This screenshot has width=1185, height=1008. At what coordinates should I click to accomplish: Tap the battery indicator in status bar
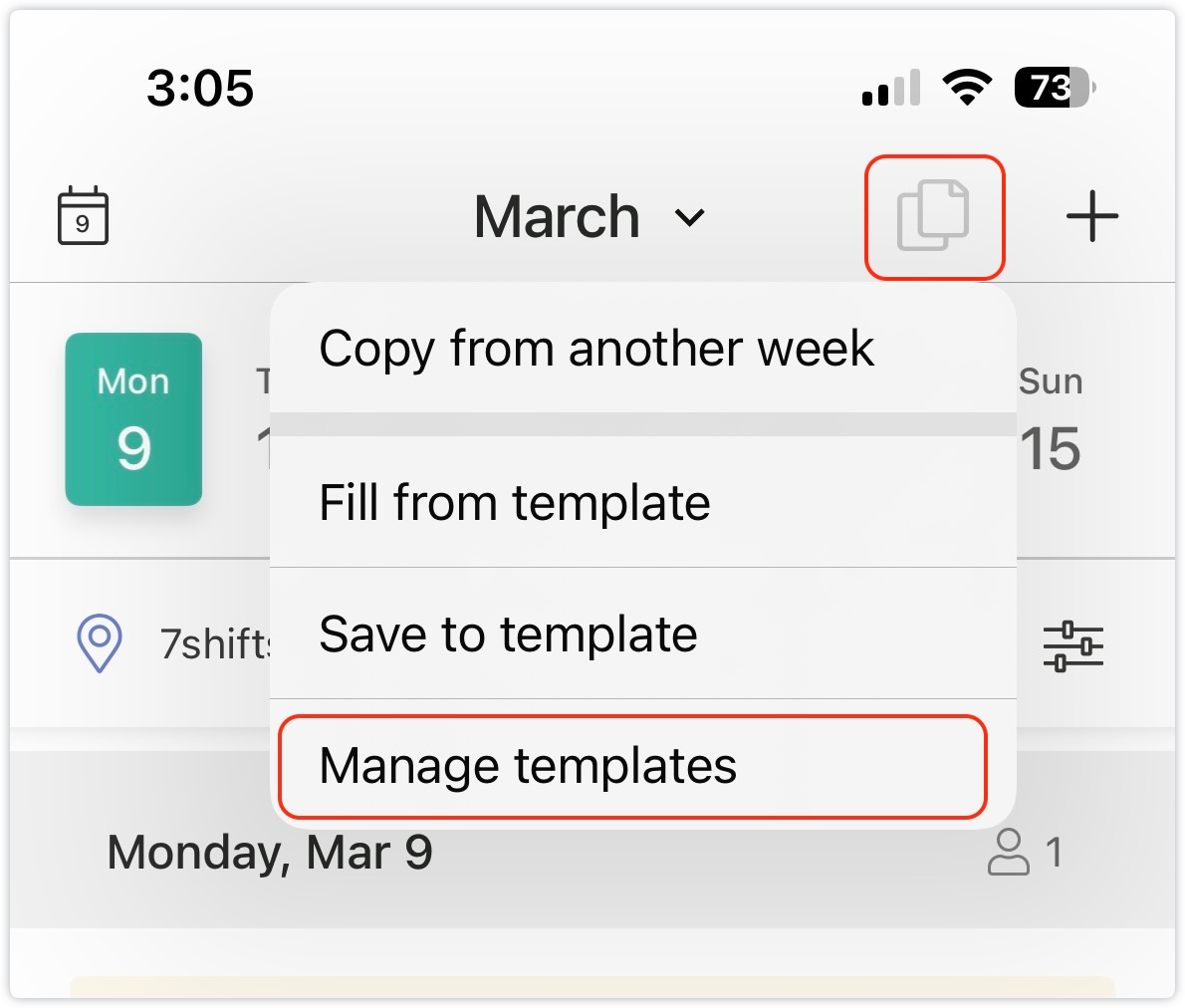coord(1054,88)
